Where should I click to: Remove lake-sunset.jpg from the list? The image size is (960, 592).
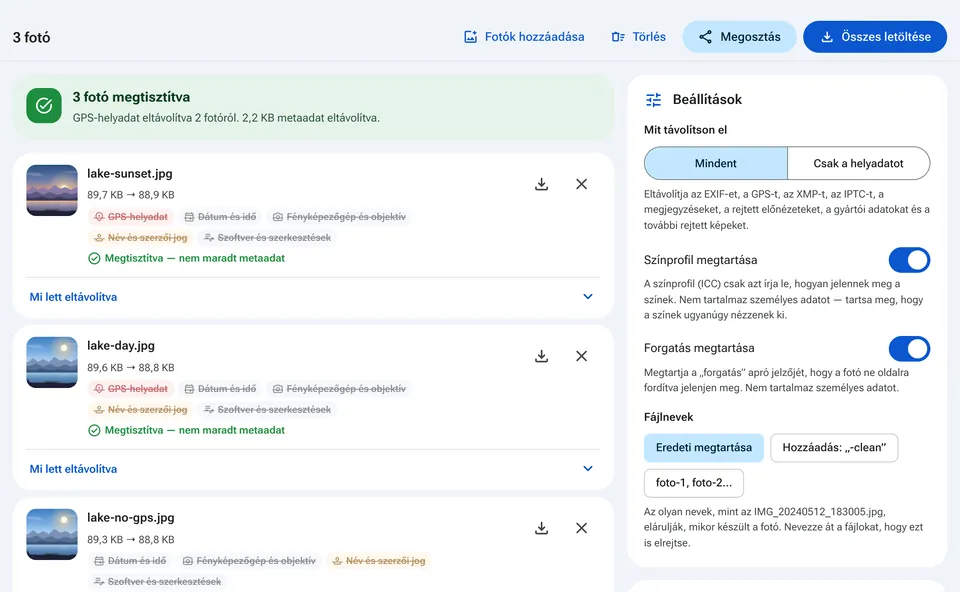tap(582, 184)
